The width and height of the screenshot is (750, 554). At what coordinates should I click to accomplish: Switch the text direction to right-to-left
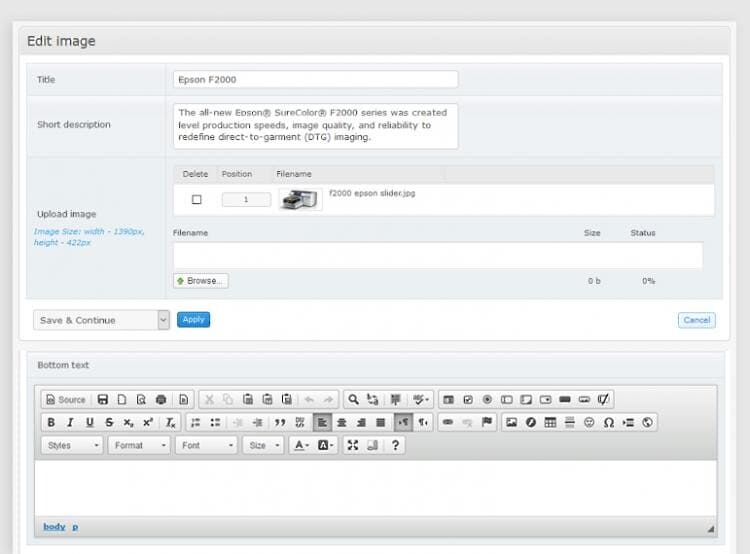click(x=423, y=422)
